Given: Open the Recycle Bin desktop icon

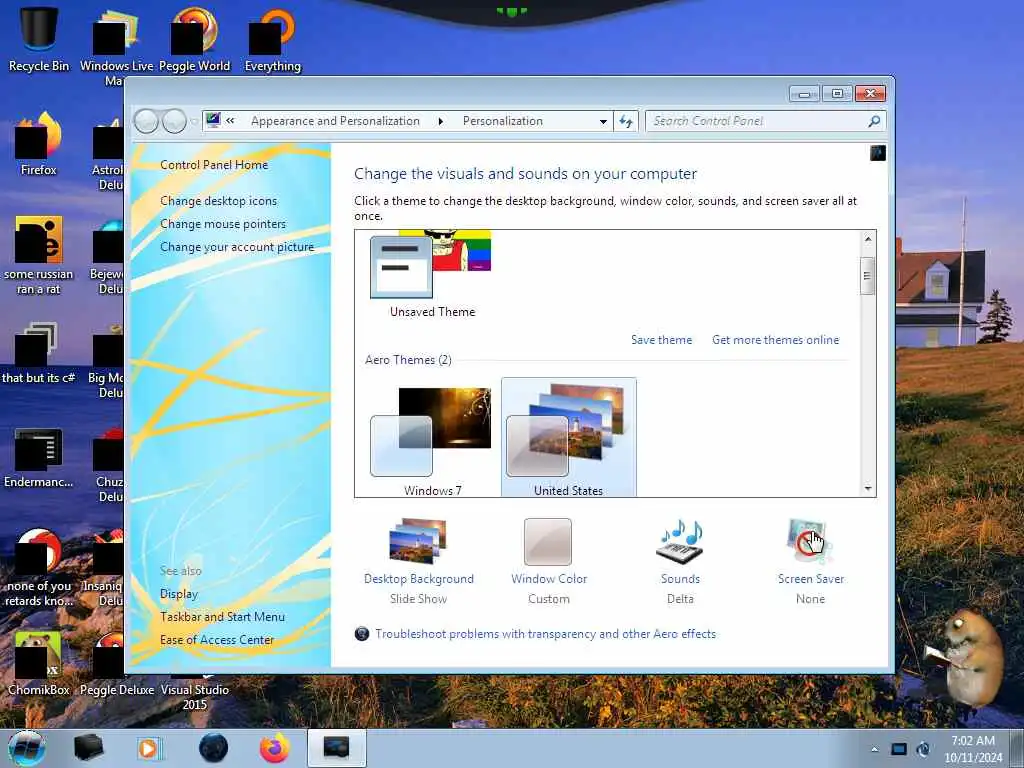Looking at the screenshot, I should click(39, 39).
